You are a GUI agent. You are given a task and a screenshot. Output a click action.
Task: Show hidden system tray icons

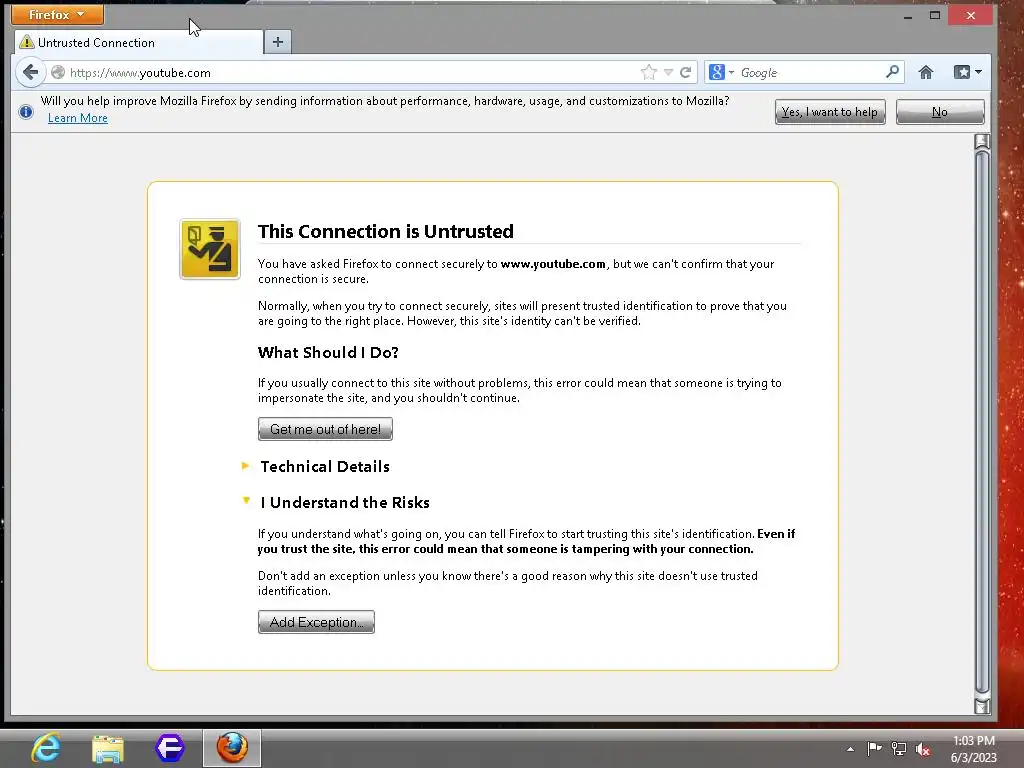point(850,749)
